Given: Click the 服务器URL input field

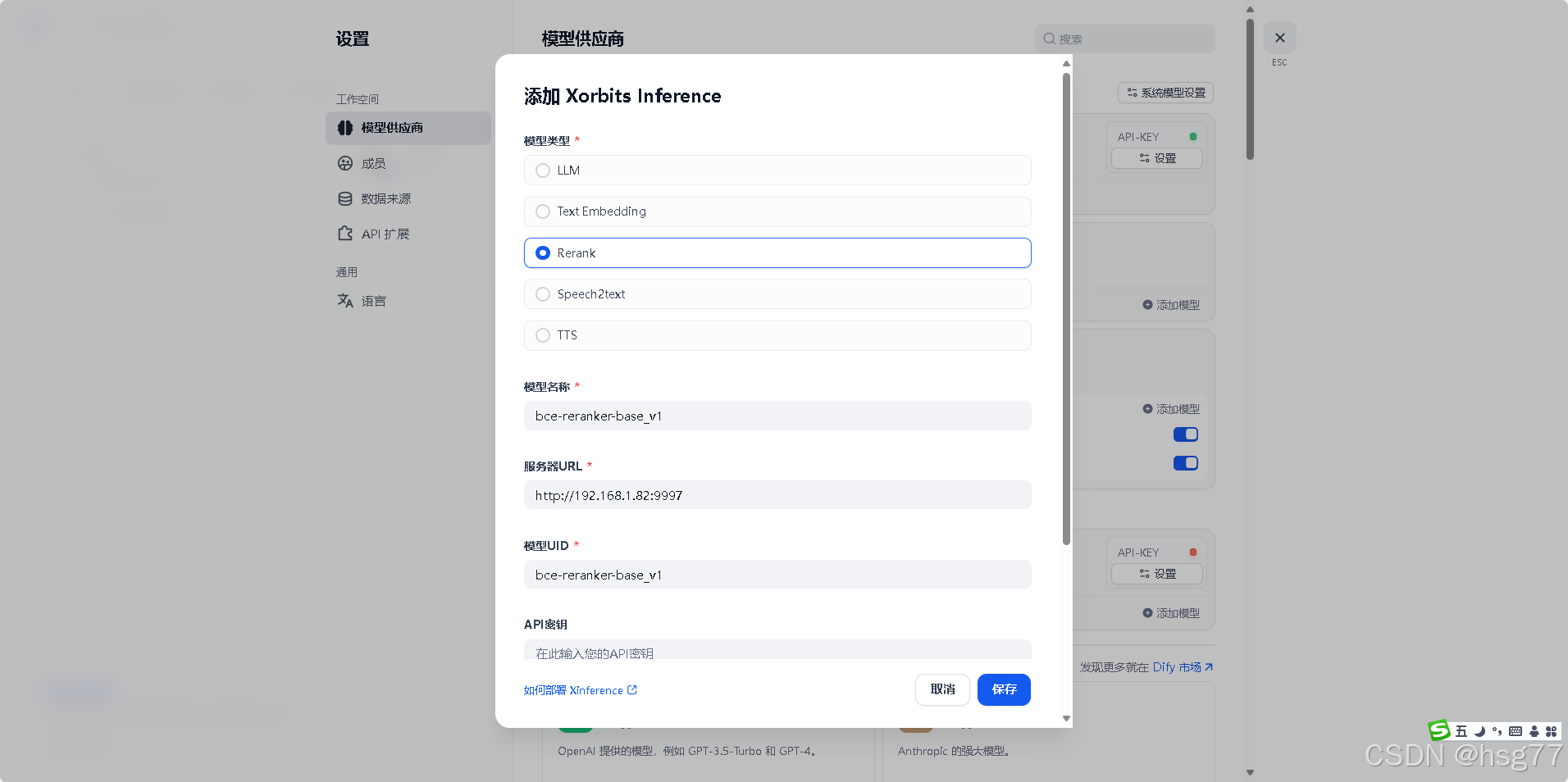Looking at the screenshot, I should tap(777, 495).
